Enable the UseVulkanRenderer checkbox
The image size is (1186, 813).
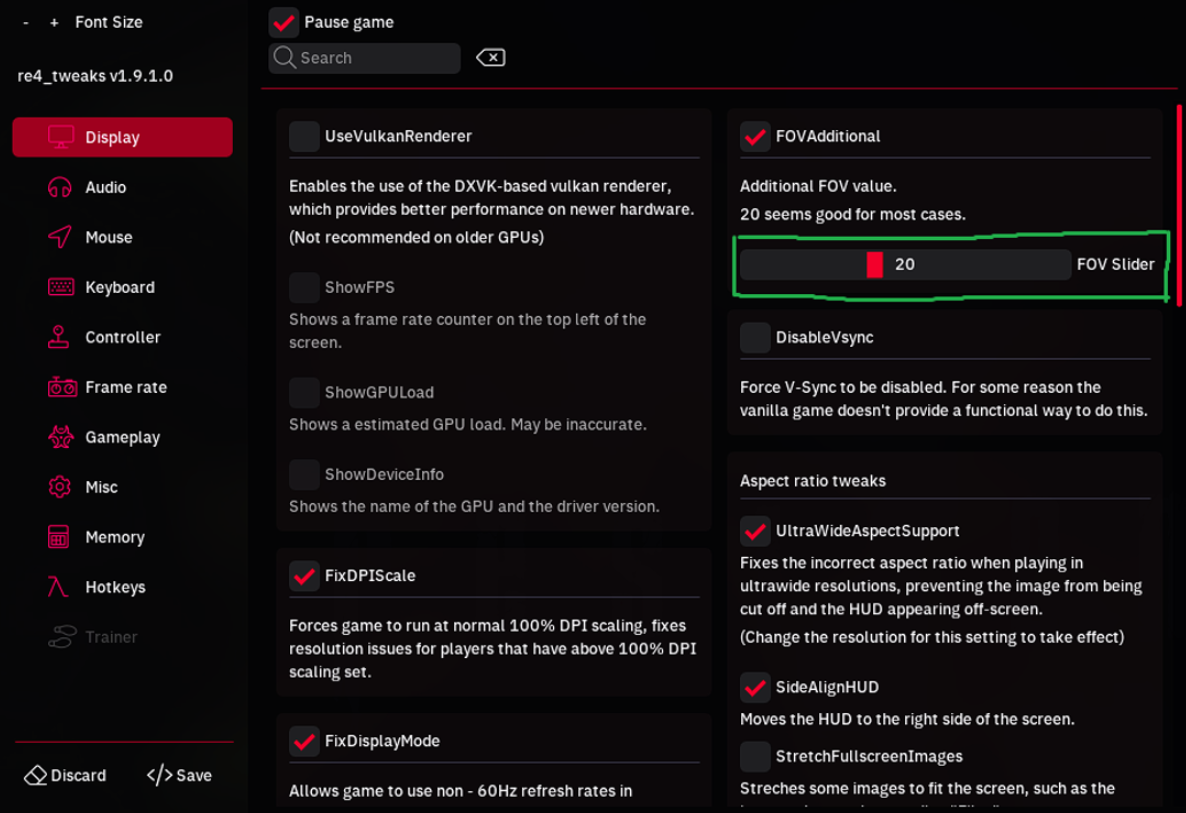coord(304,136)
